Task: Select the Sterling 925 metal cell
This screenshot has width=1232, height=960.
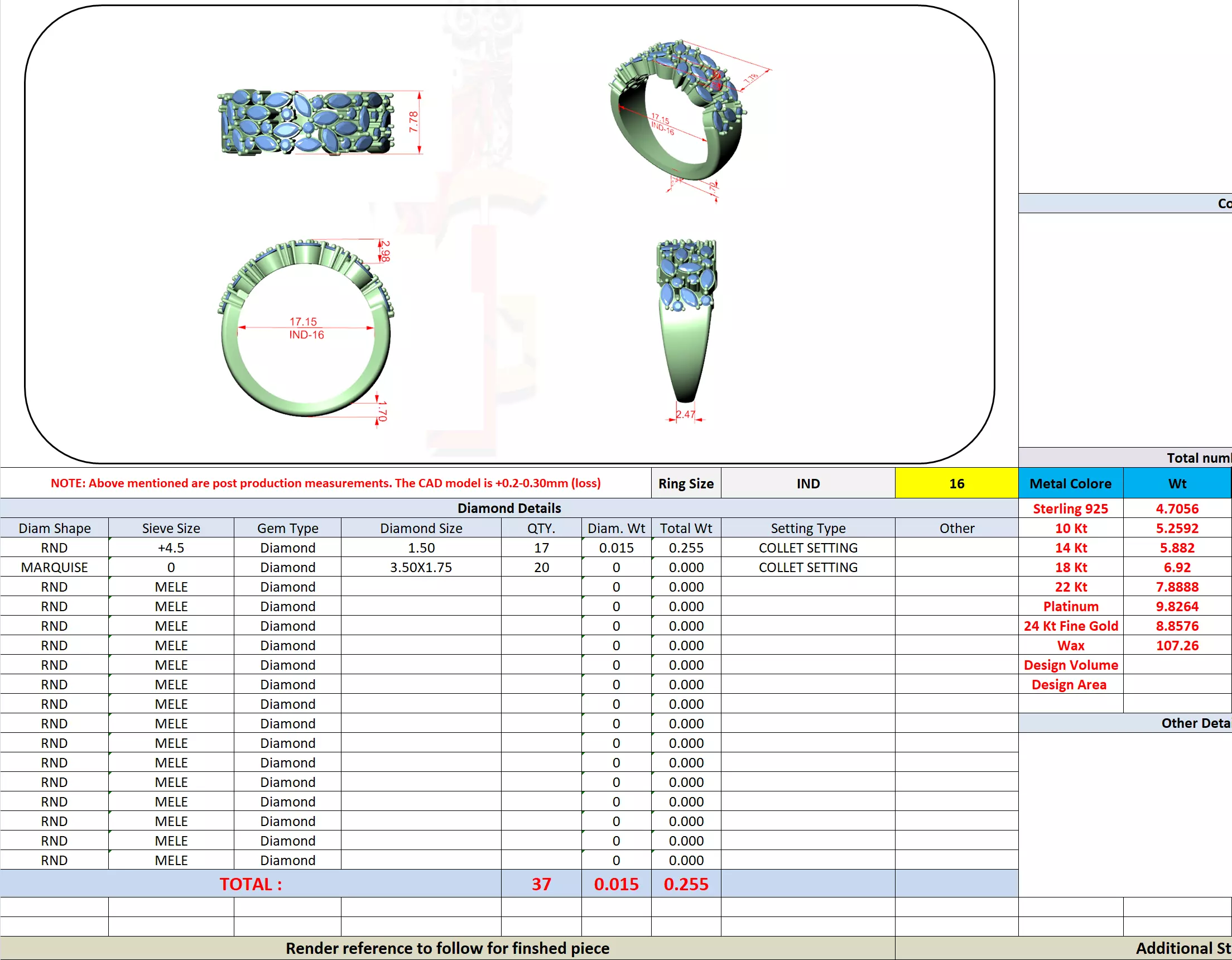Action: tap(1070, 508)
